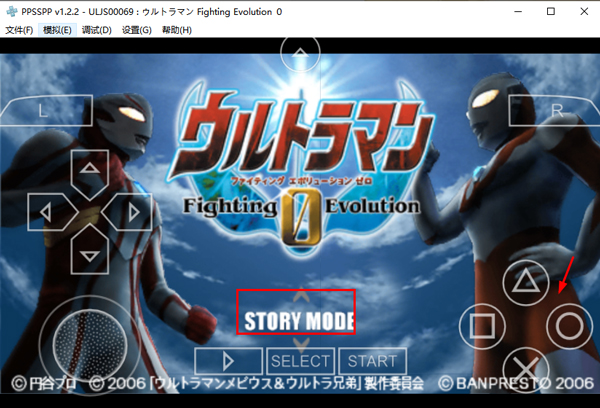
Task: Tap the Cross action button
Action: click(x=526, y=370)
